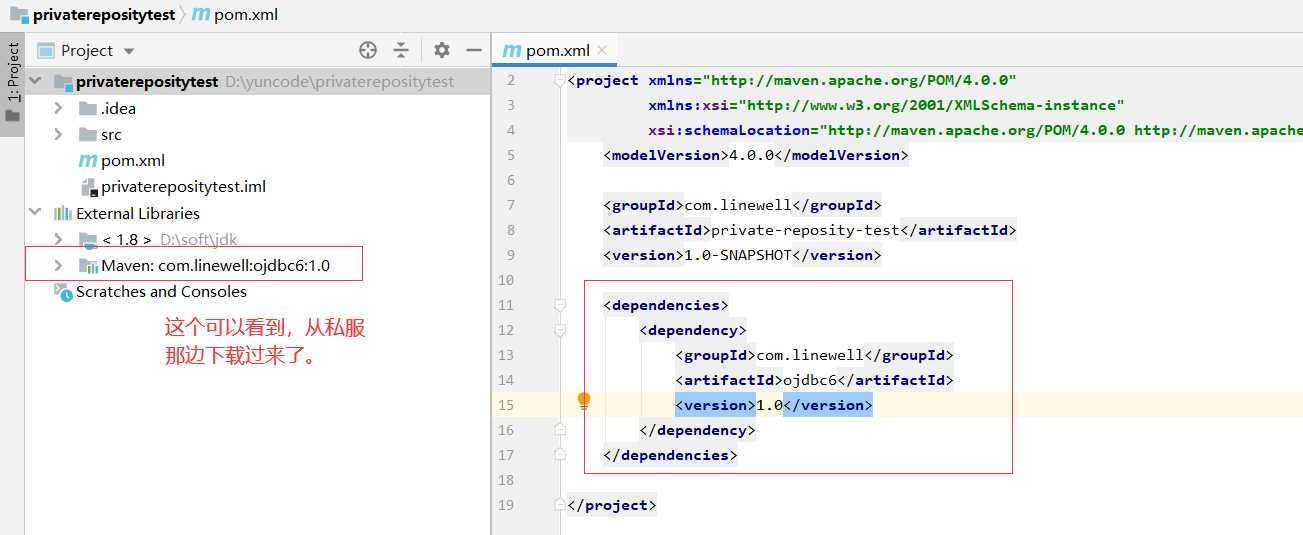
Task: Click the Scratches and Consoles icon
Action: (x=63, y=292)
